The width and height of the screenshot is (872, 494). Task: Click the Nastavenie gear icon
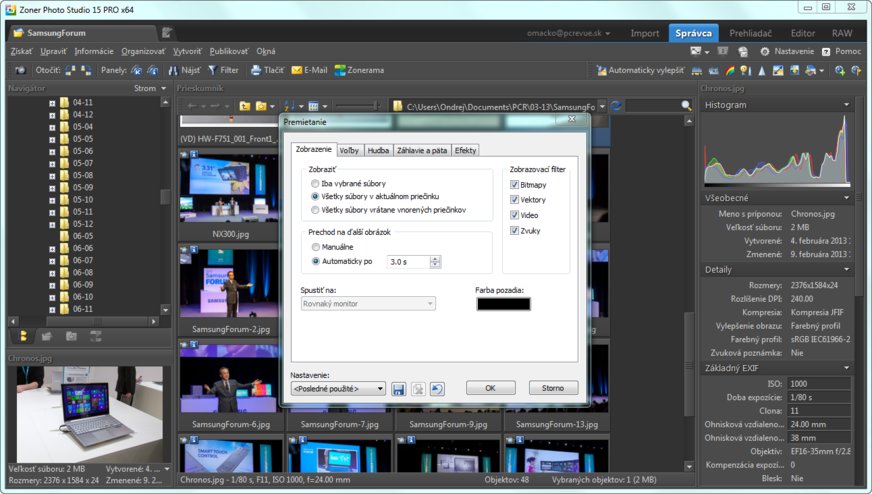(765, 51)
